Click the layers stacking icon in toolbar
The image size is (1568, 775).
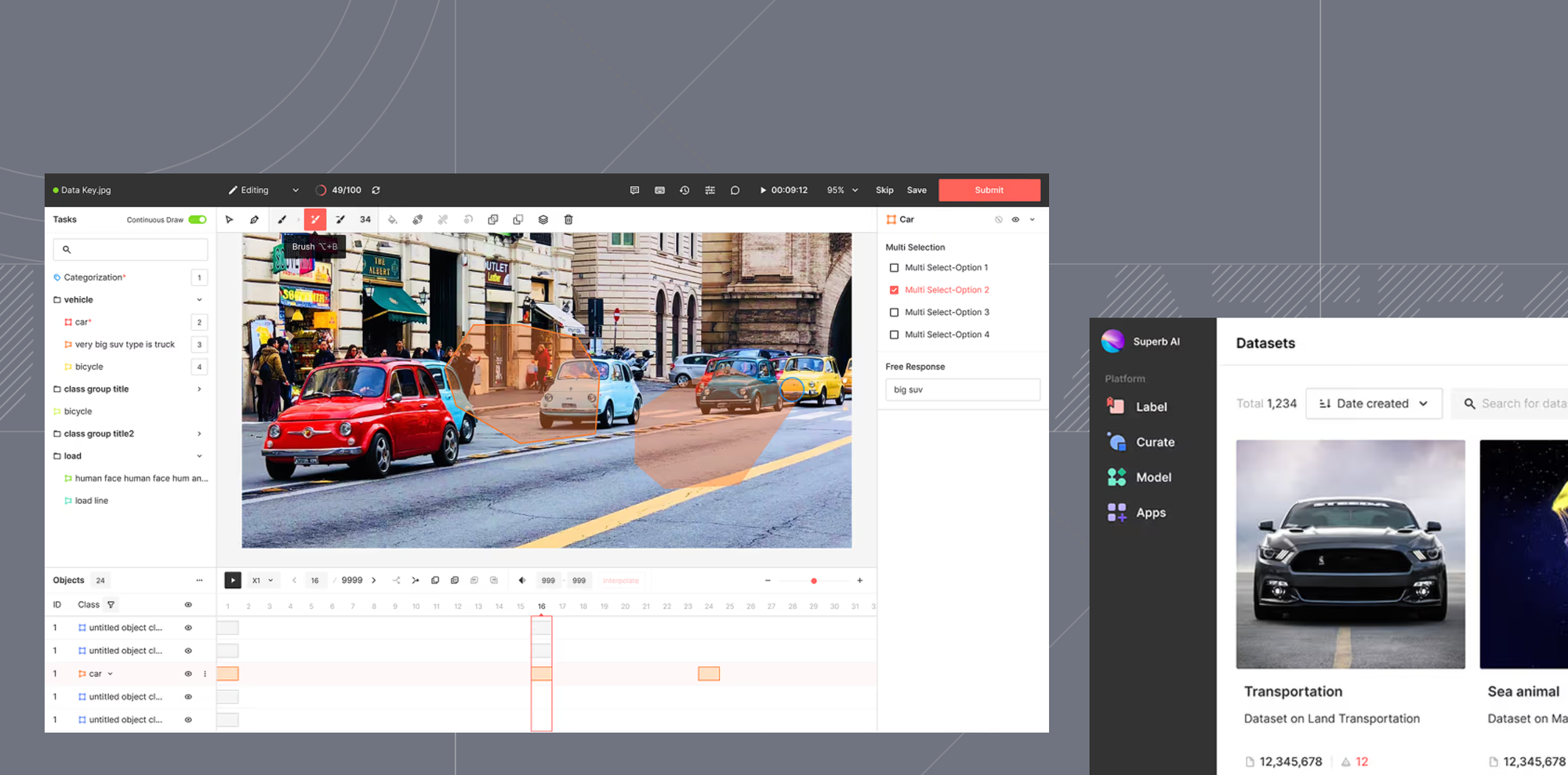[x=543, y=219]
